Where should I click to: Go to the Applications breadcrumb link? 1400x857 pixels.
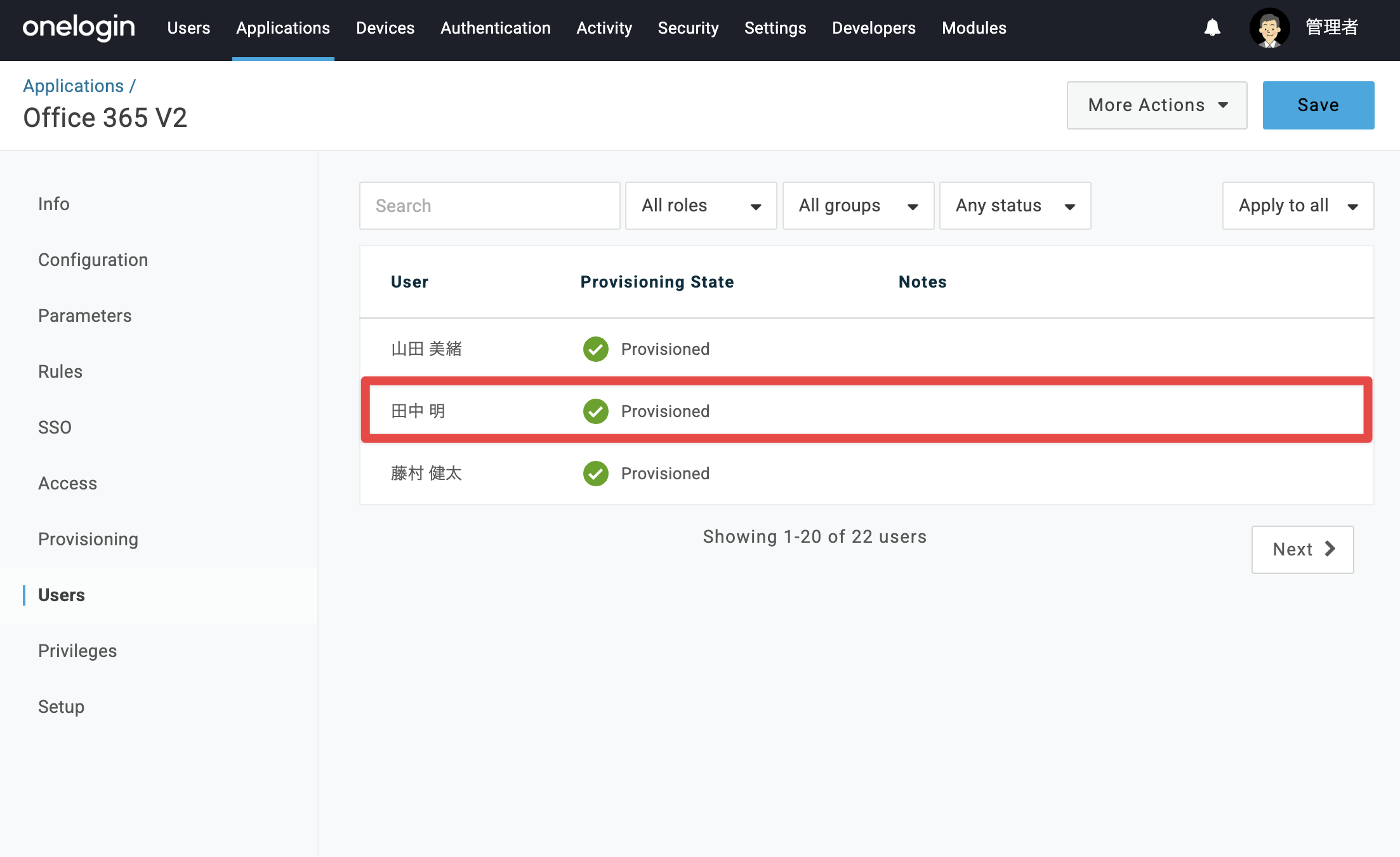coord(74,86)
